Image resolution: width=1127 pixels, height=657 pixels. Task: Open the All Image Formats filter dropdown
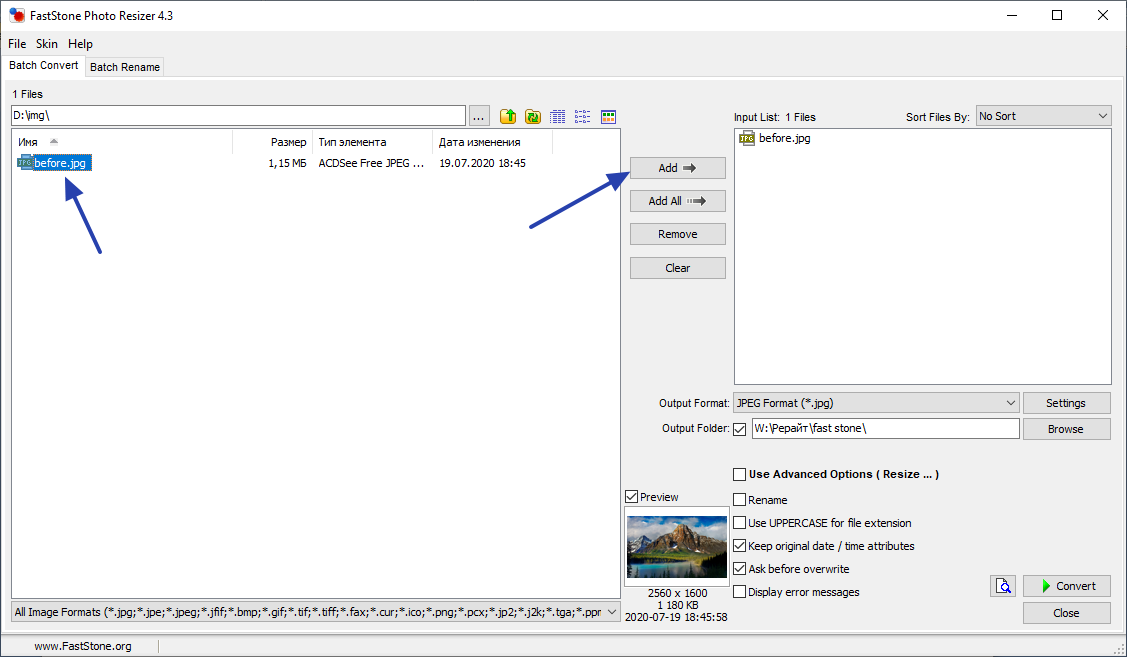click(316, 612)
